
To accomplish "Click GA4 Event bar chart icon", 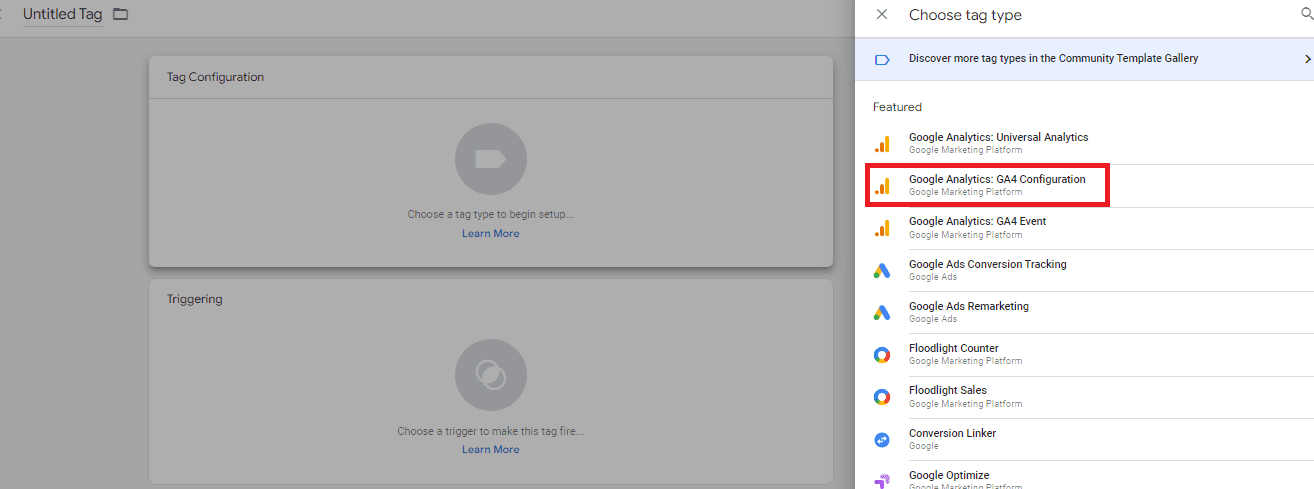I will 882,228.
